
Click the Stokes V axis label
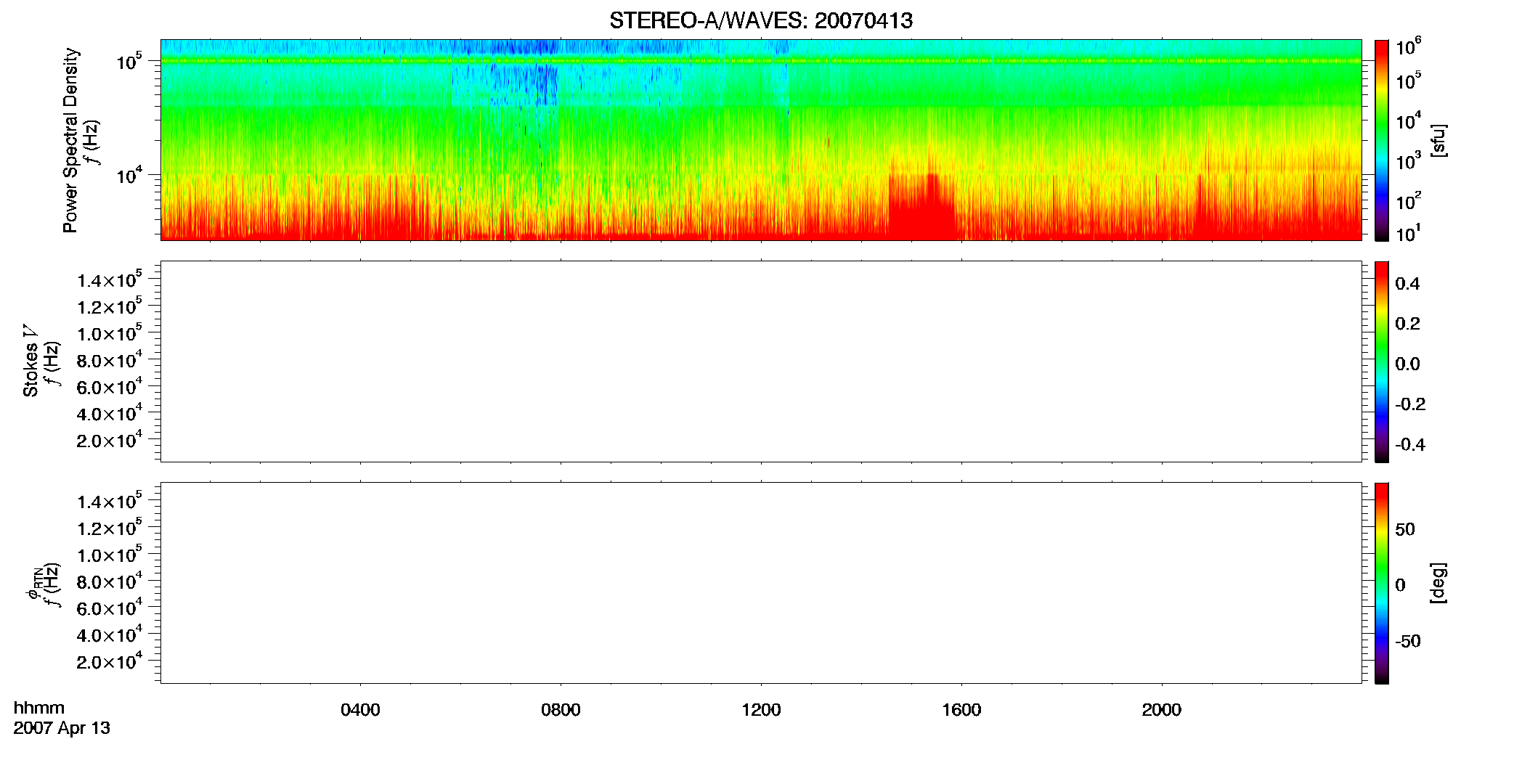click(x=31, y=362)
